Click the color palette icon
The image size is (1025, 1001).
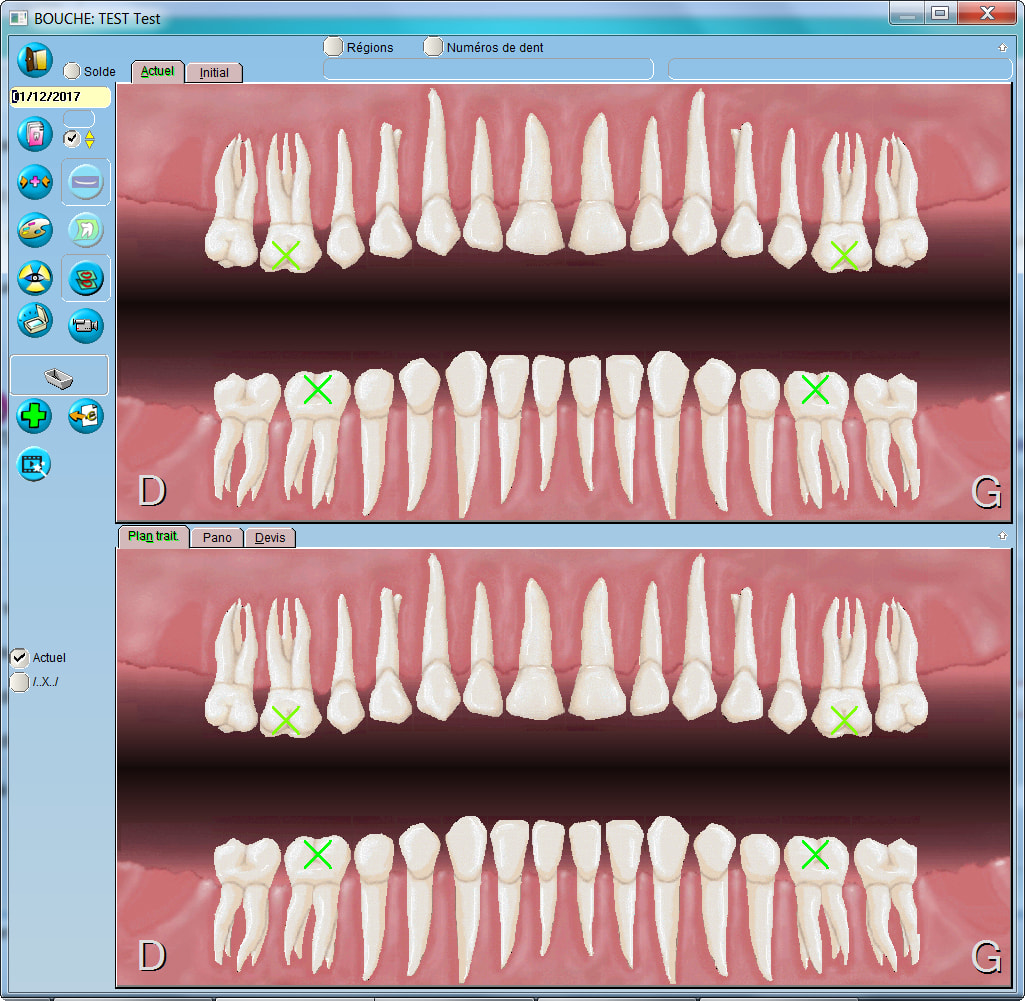pos(35,231)
